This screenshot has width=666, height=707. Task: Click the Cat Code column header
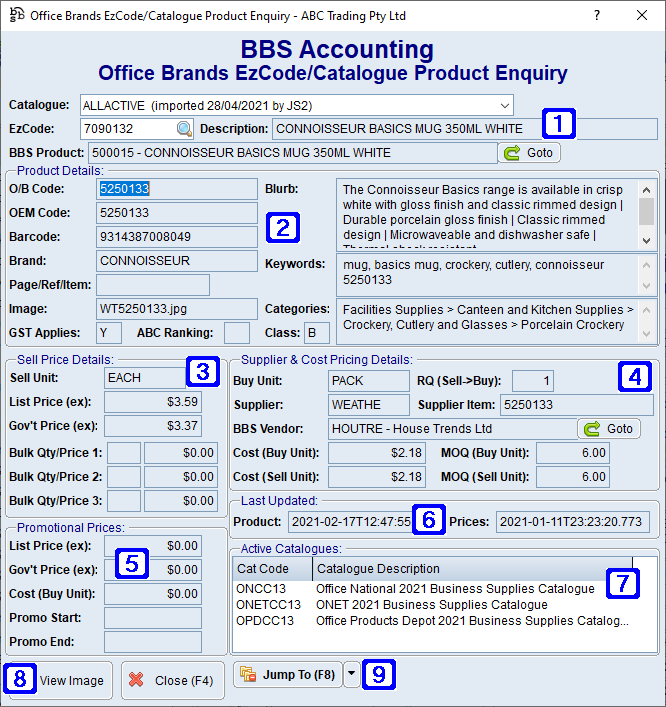pyautogui.click(x=272, y=569)
